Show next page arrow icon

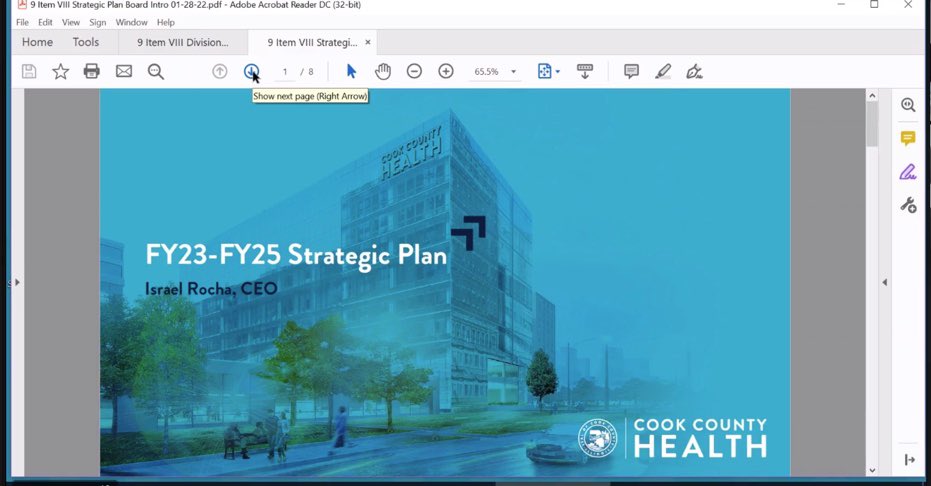(x=251, y=72)
